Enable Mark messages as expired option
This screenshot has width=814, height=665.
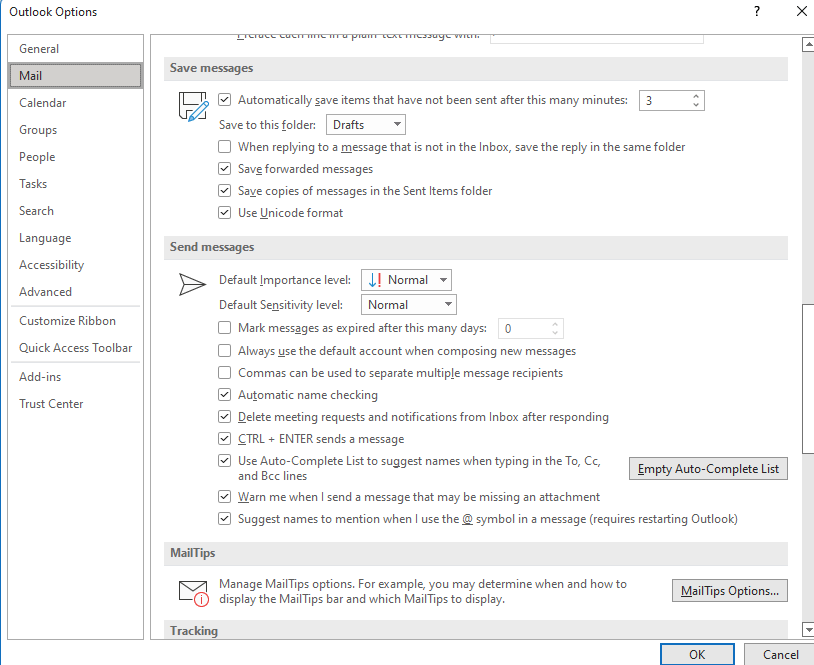click(225, 328)
